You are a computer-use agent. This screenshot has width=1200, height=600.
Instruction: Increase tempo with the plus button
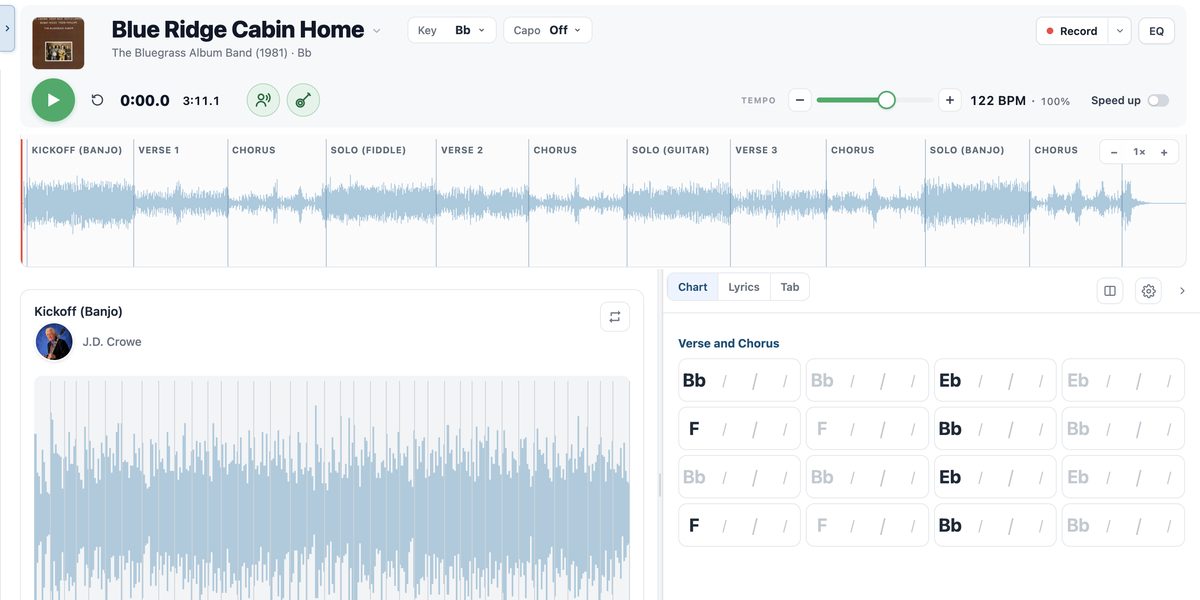pos(950,100)
